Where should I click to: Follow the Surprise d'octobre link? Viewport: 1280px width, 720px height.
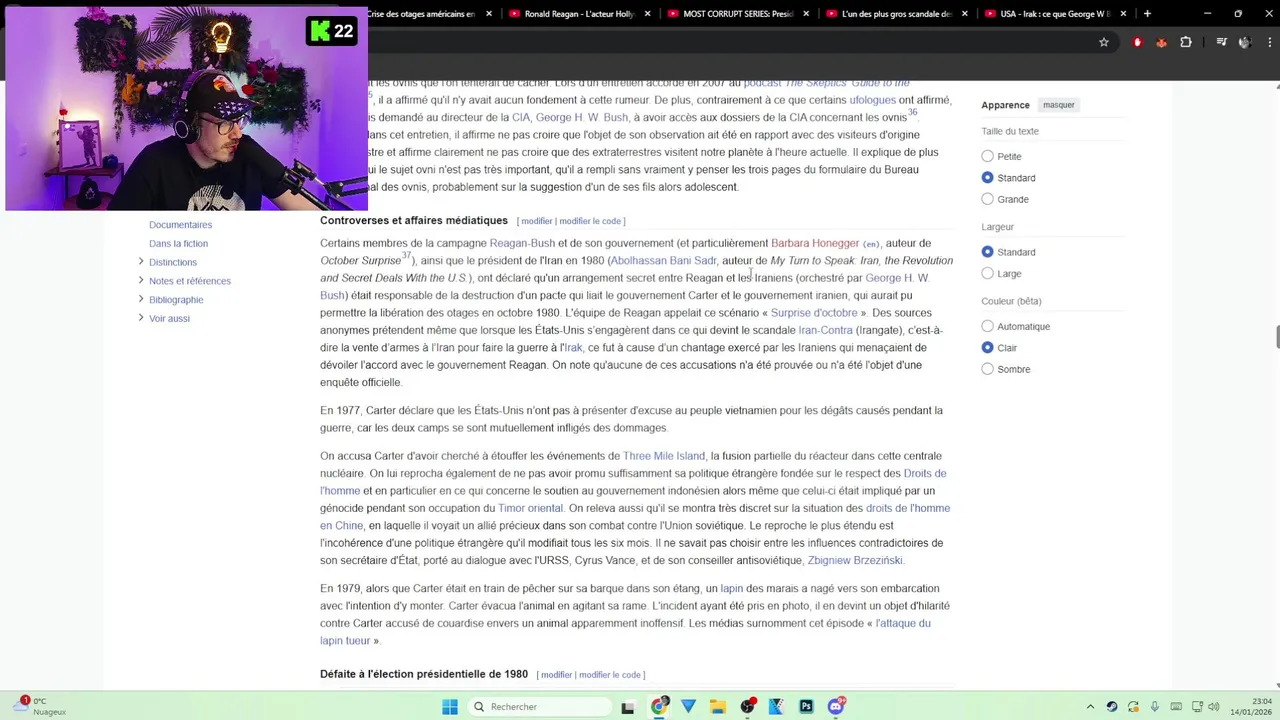click(814, 313)
